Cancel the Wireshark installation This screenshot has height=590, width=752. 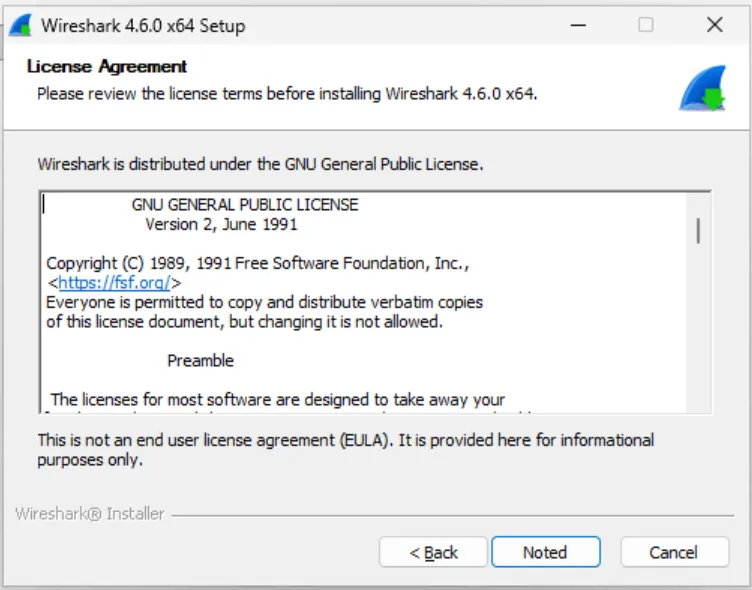pos(673,552)
